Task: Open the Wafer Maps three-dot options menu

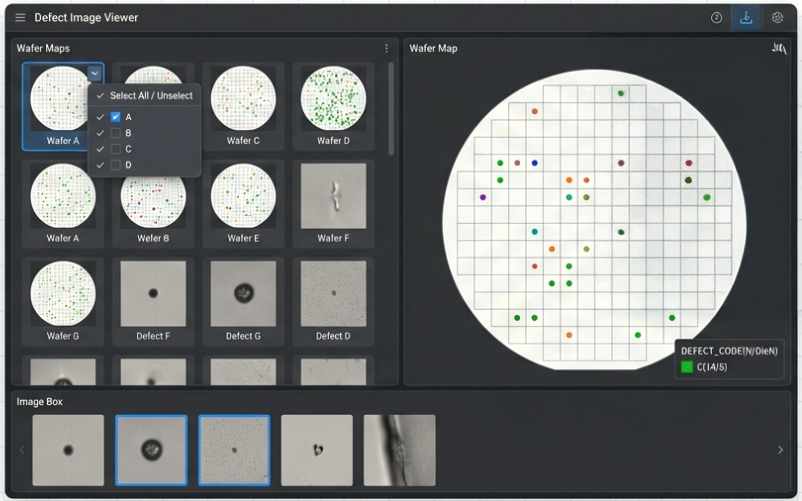Action: [387, 48]
